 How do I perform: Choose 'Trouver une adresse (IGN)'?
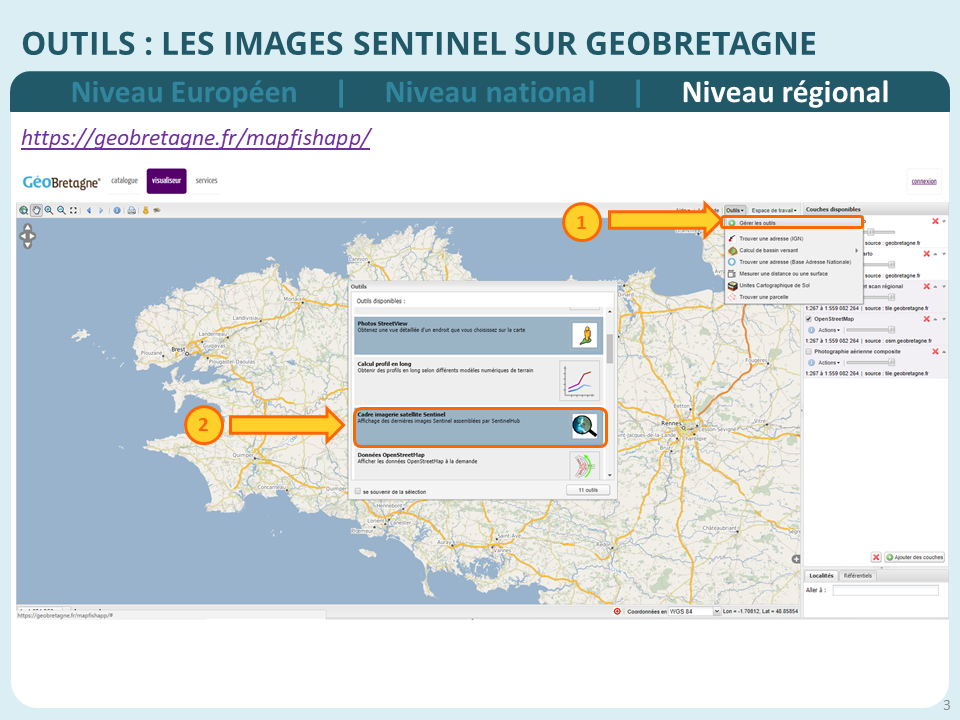(x=793, y=239)
